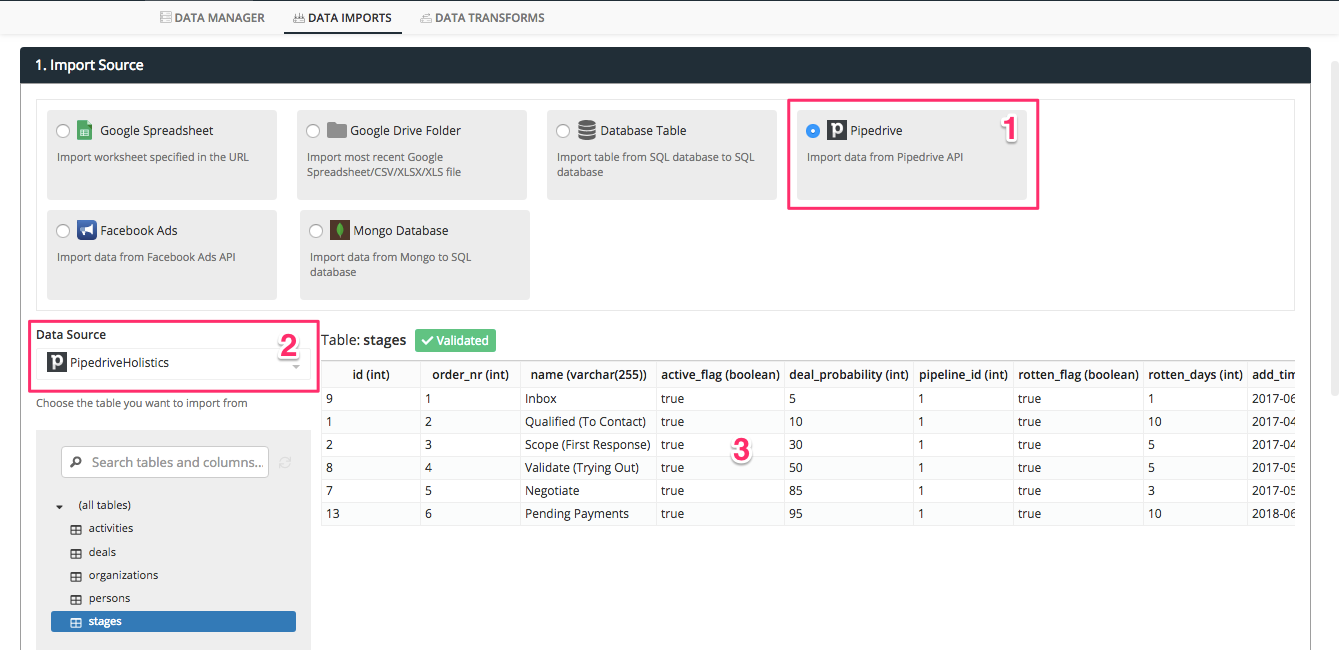Click the Scope (First Response) cell
Image resolution: width=1339 pixels, height=650 pixels.
[589, 444]
